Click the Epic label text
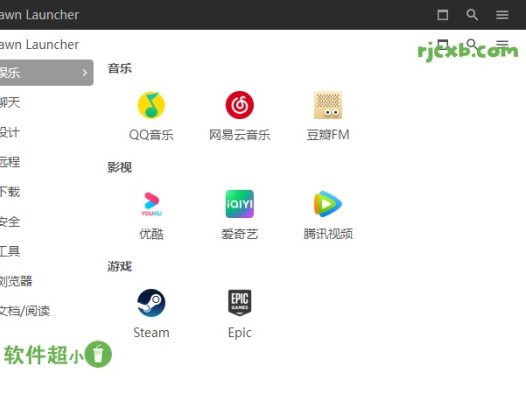 [240, 333]
